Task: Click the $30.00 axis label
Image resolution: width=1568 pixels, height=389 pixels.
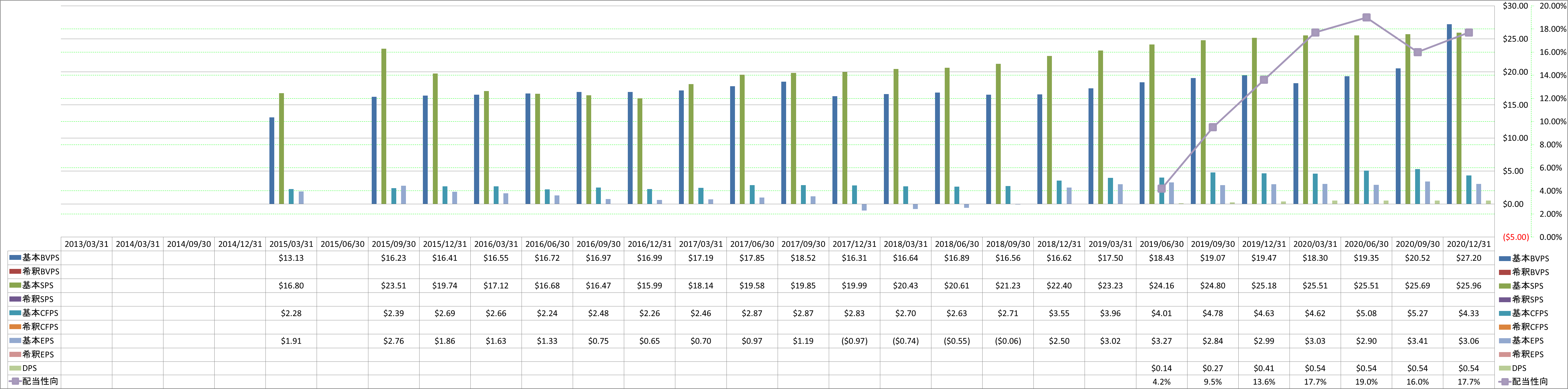Action: [1515, 5]
